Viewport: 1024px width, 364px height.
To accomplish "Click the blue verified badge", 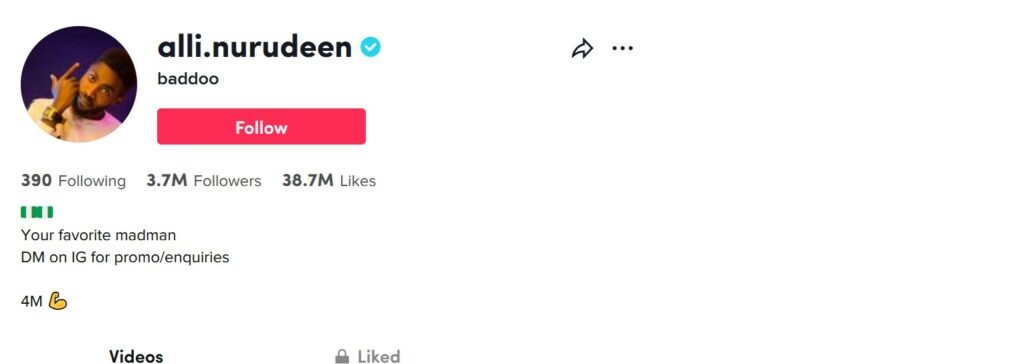I will pyautogui.click(x=370, y=47).
